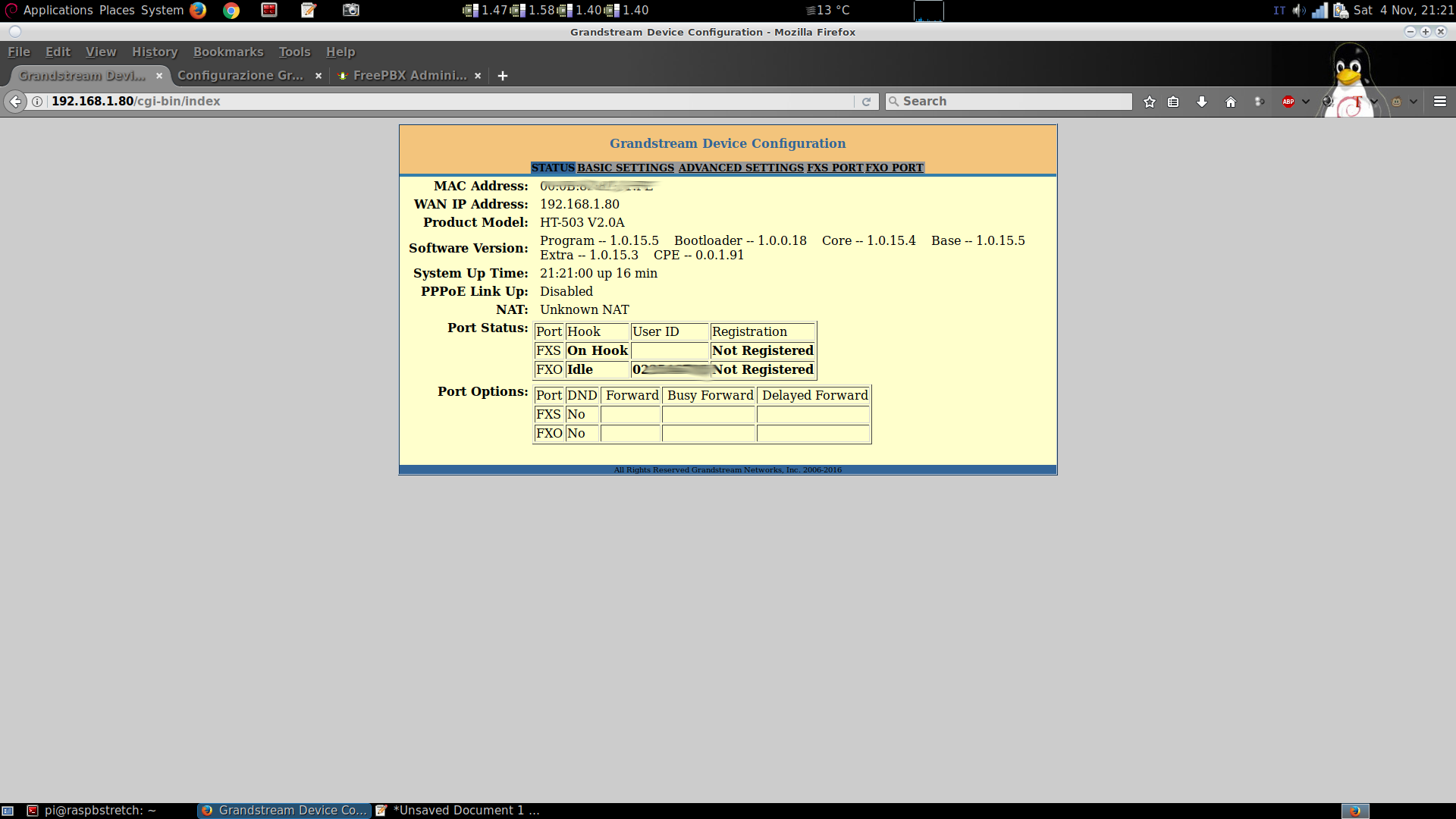Screen dimensions: 1456x819
Task: Open BASIC SETTINGS page
Action: pos(626,168)
